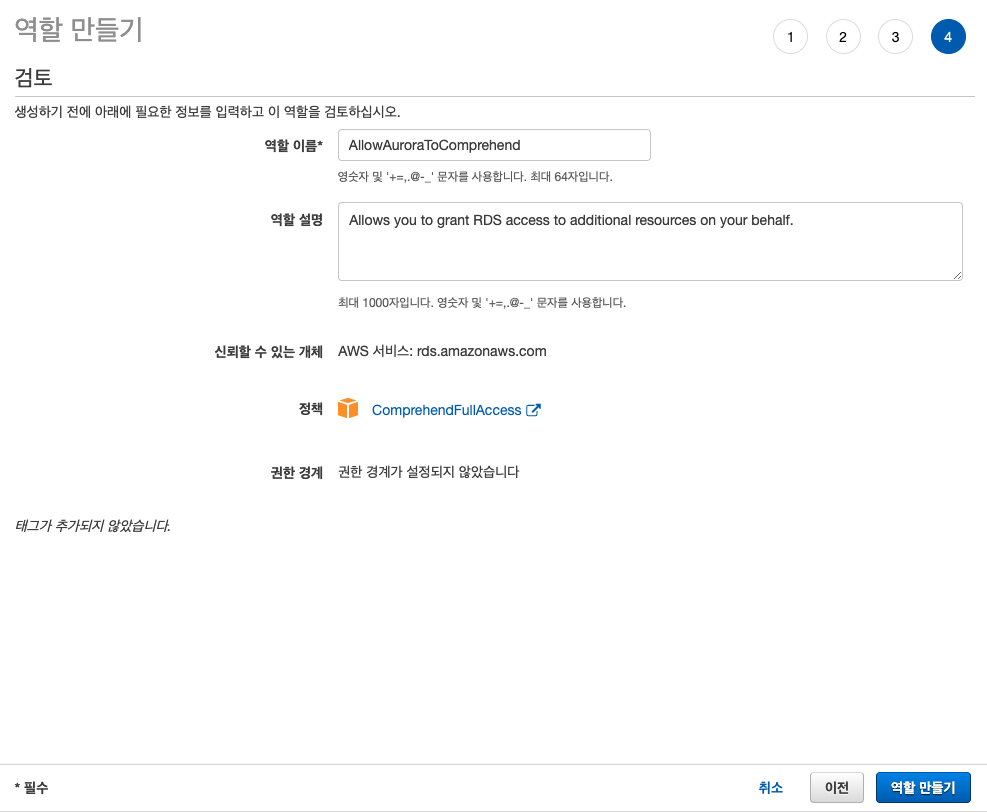Click the 권한 경계 not-set message
987x812 pixels.
click(428, 472)
